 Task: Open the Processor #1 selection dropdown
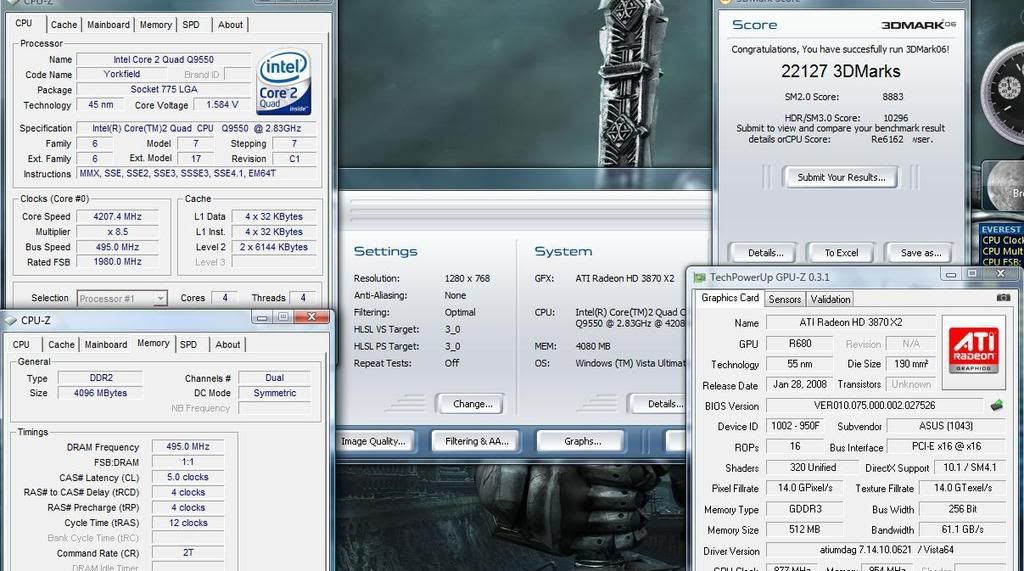click(122, 299)
